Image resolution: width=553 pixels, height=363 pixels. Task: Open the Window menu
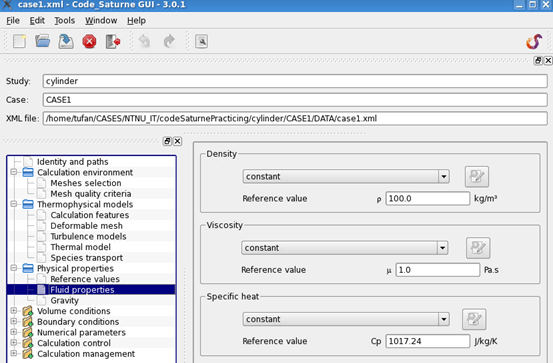coord(101,20)
